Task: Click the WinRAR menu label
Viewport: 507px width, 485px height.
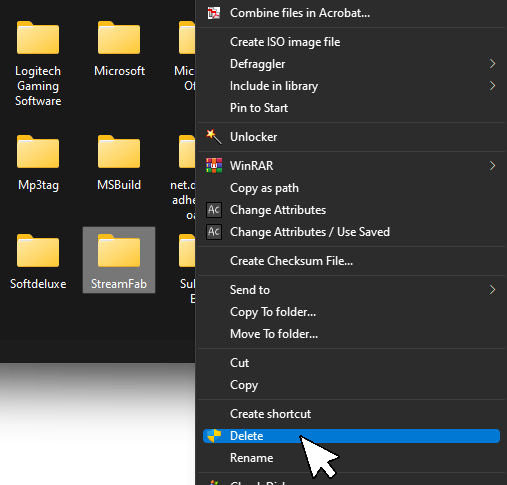Action: click(x=252, y=166)
